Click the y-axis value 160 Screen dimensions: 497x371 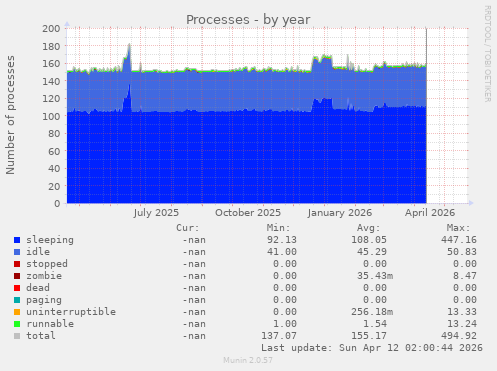tap(51, 64)
